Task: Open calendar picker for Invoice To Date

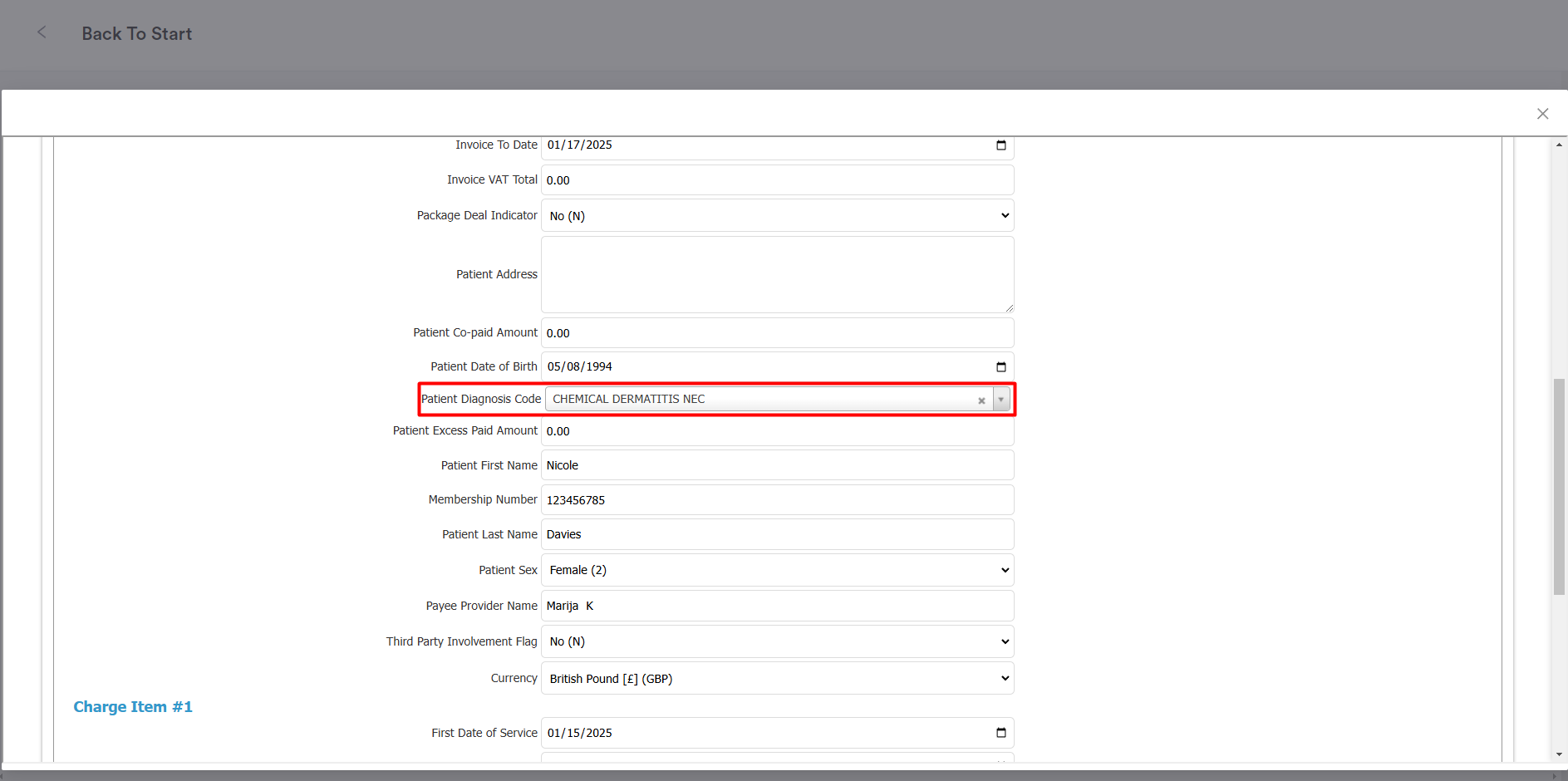Action: pyautogui.click(x=1000, y=145)
